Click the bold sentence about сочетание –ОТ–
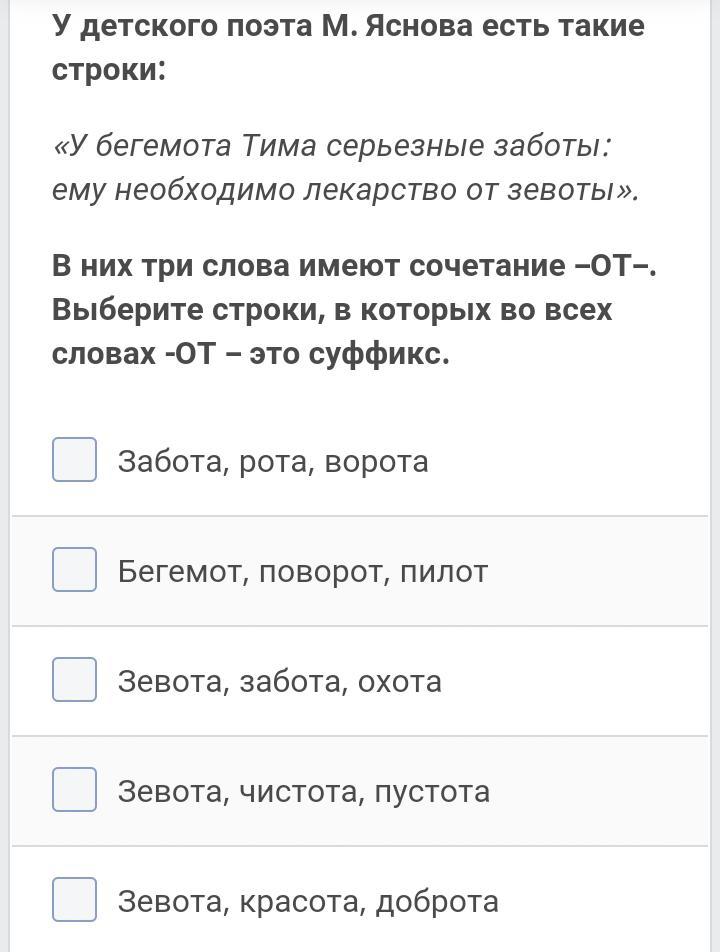This screenshot has width=720, height=952. (354, 266)
